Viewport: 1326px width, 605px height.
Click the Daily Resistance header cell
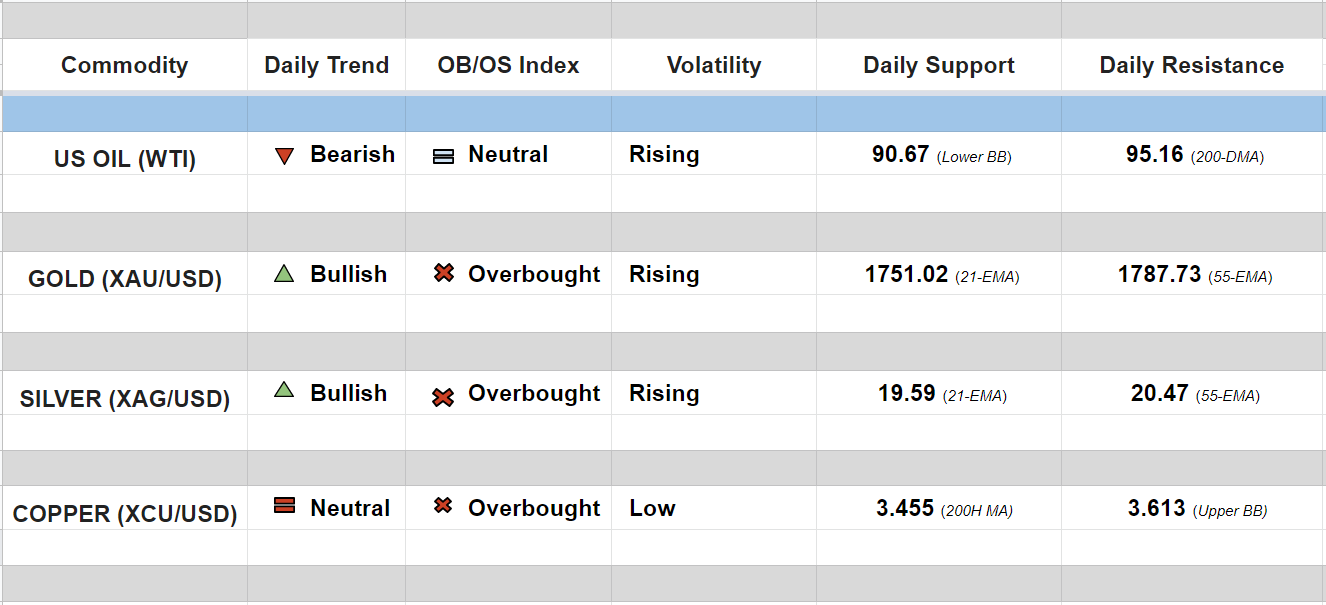click(x=1191, y=66)
